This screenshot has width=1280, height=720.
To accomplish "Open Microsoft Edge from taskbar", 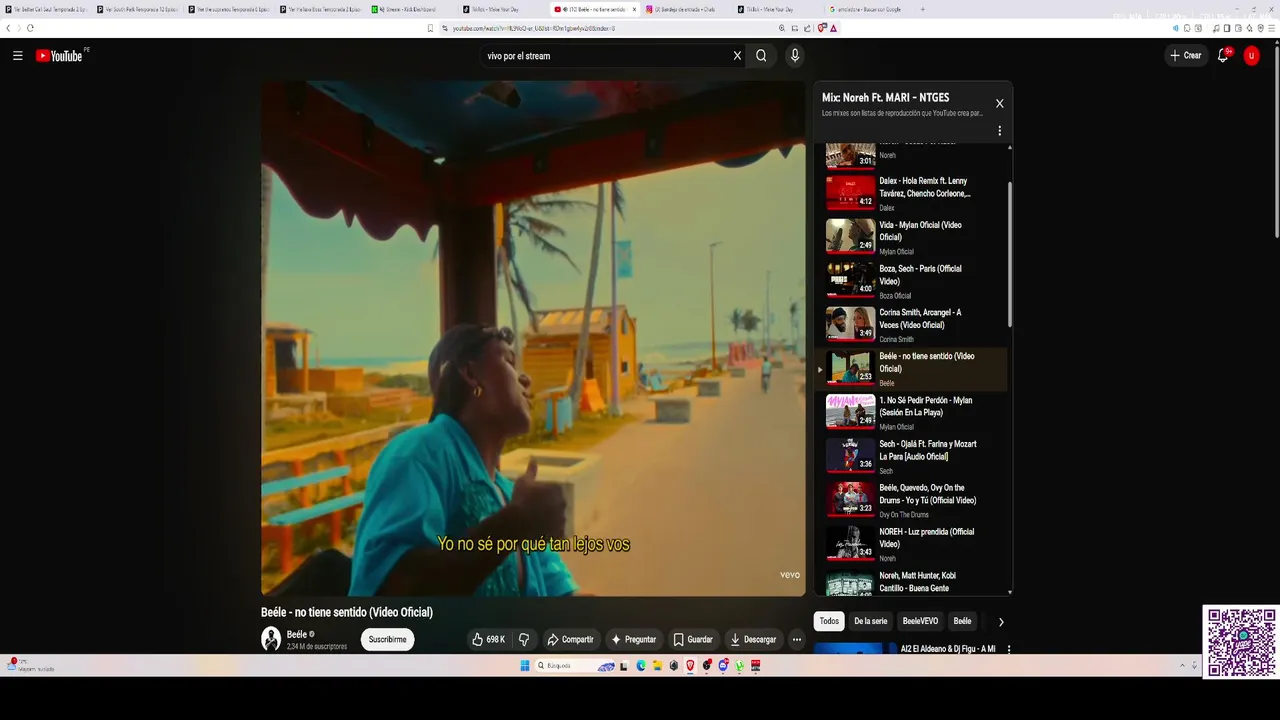I will pos(641,666).
